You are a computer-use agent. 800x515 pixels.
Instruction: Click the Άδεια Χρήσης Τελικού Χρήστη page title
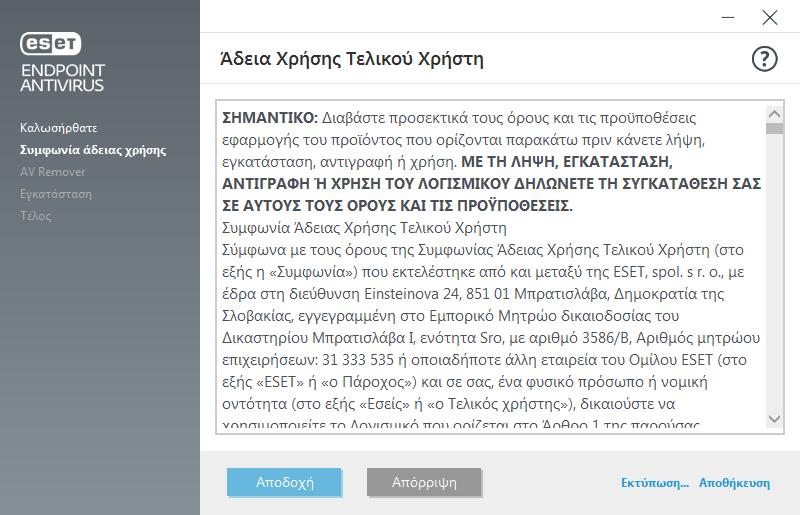click(352, 59)
